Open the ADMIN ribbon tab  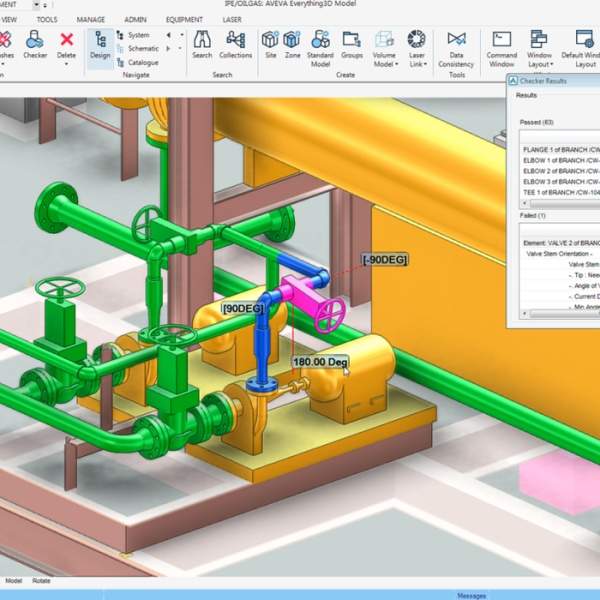(135, 19)
